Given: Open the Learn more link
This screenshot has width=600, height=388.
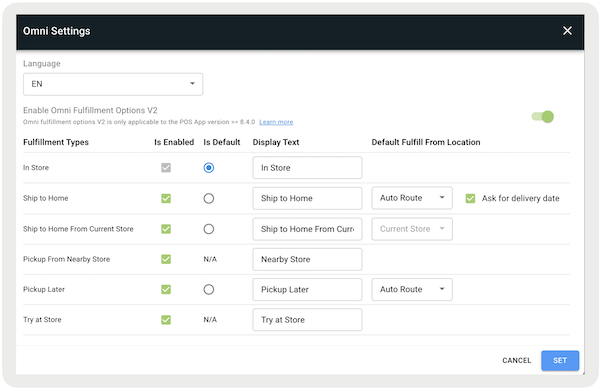Looking at the screenshot, I should pyautogui.click(x=276, y=122).
